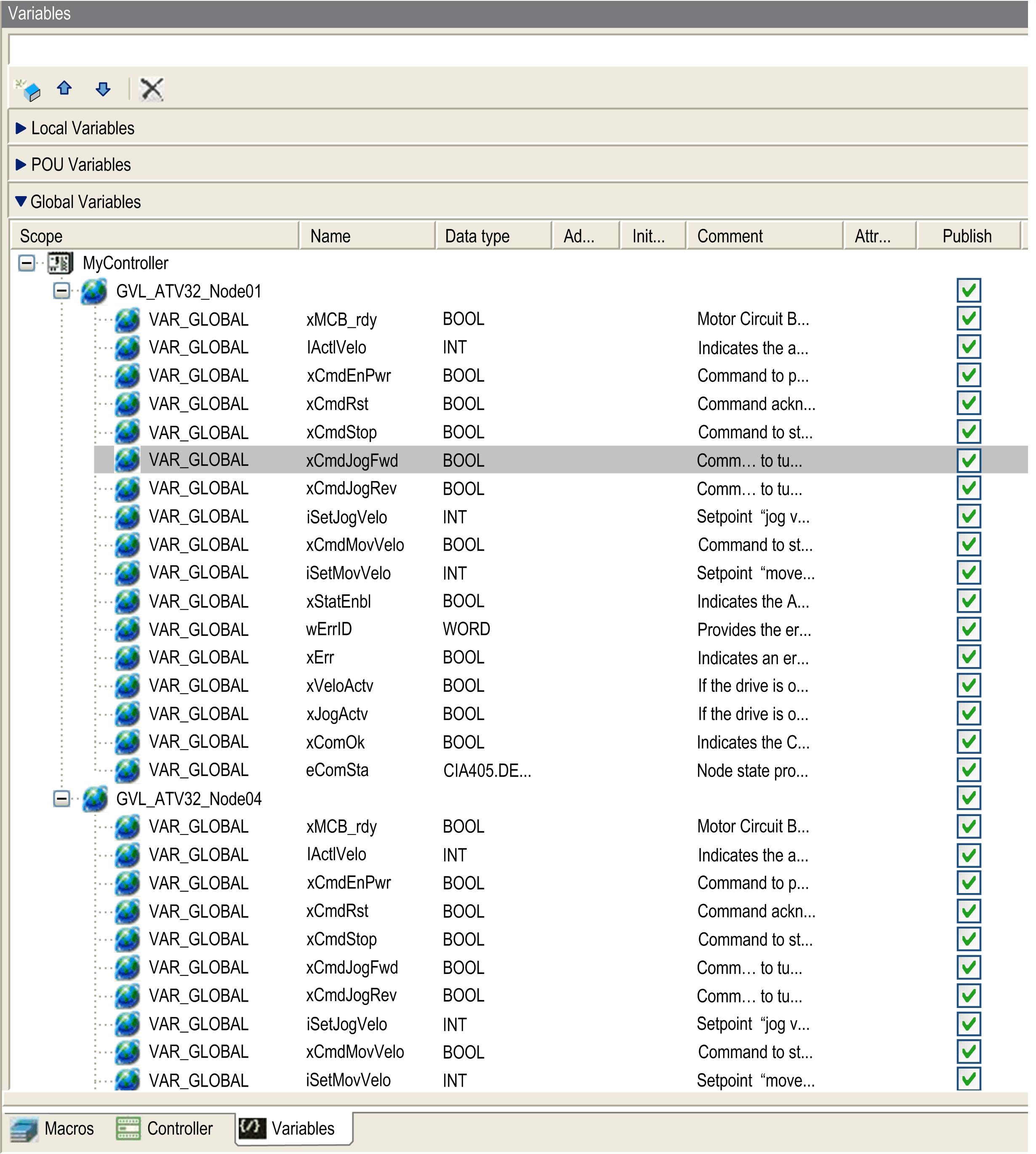The image size is (1036, 1154).
Task: Click the MyController device icon
Action: pyautogui.click(x=60, y=263)
